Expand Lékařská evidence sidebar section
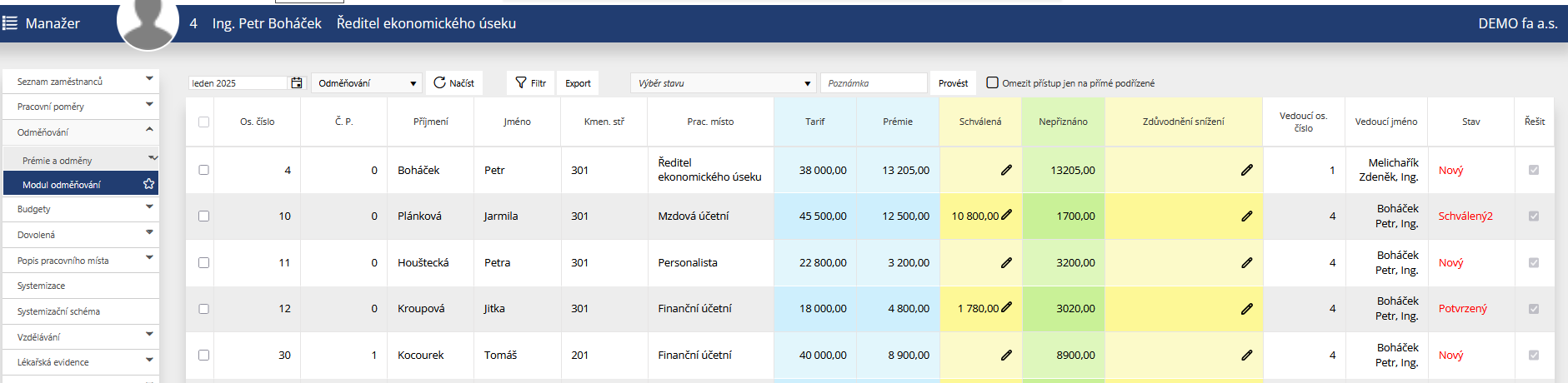 tap(149, 361)
